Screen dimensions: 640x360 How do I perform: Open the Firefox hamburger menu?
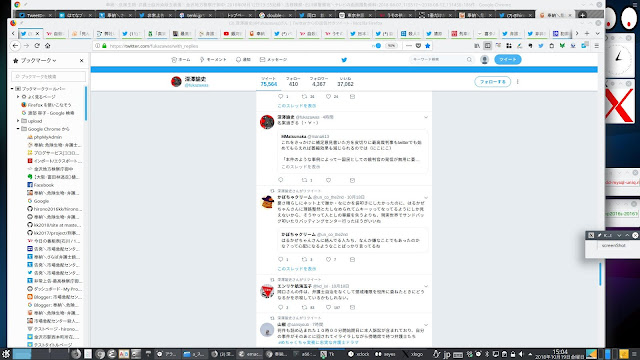pos(596,46)
